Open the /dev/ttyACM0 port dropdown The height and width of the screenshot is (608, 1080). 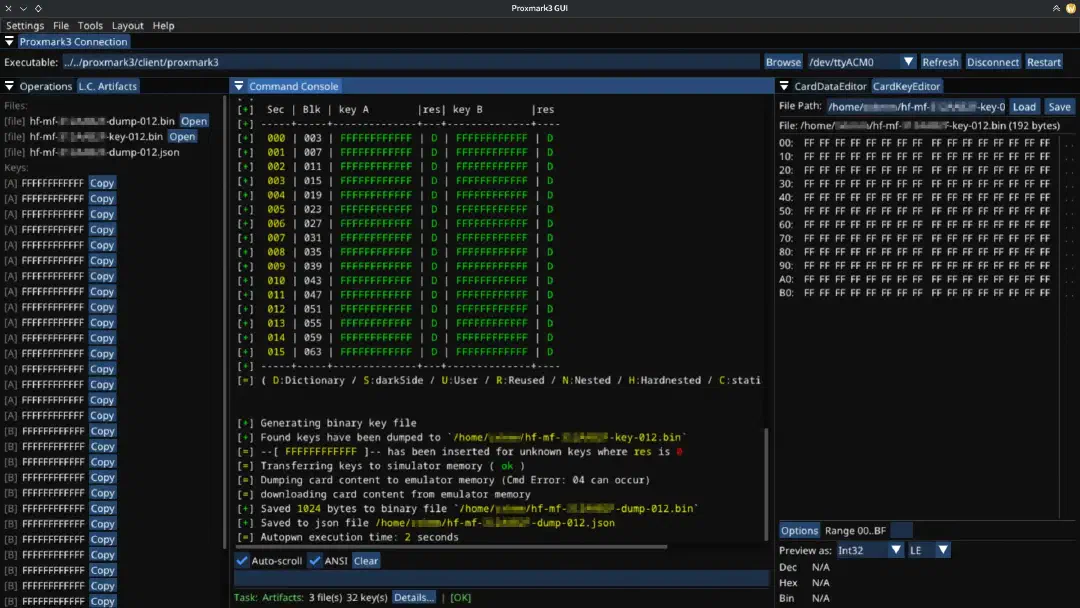[x=908, y=62]
